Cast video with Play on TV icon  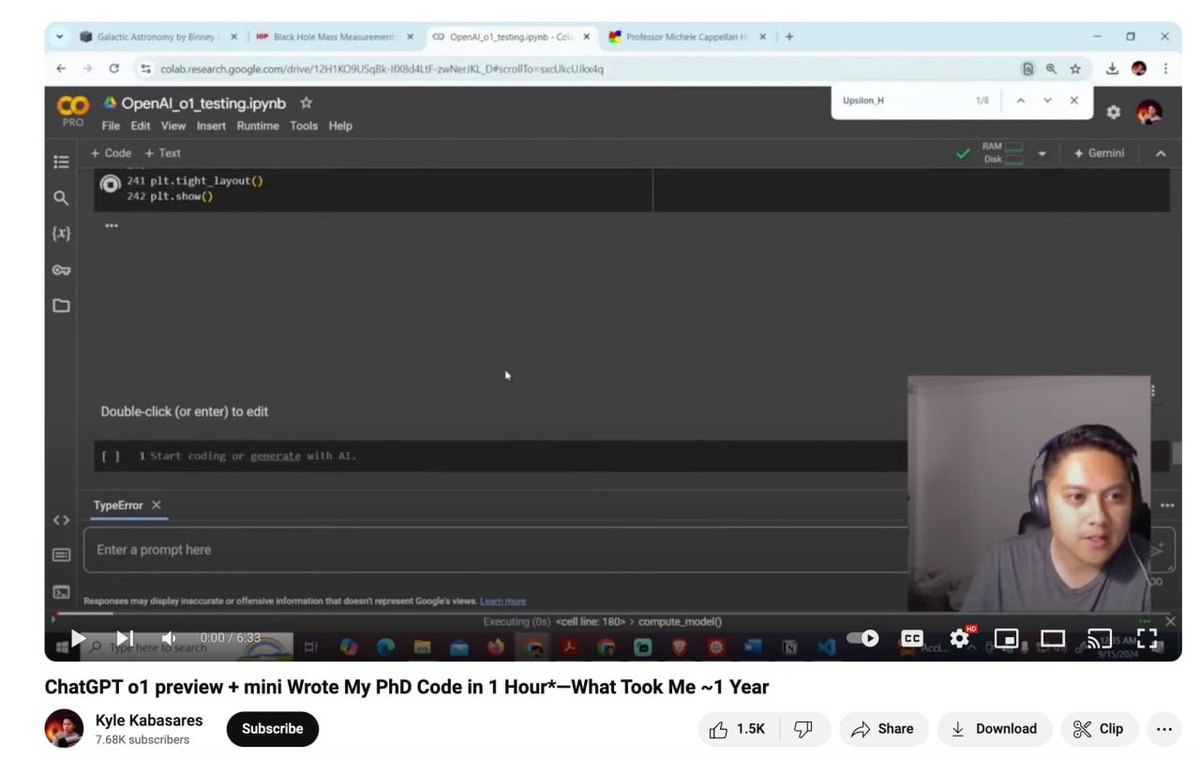(1099, 638)
